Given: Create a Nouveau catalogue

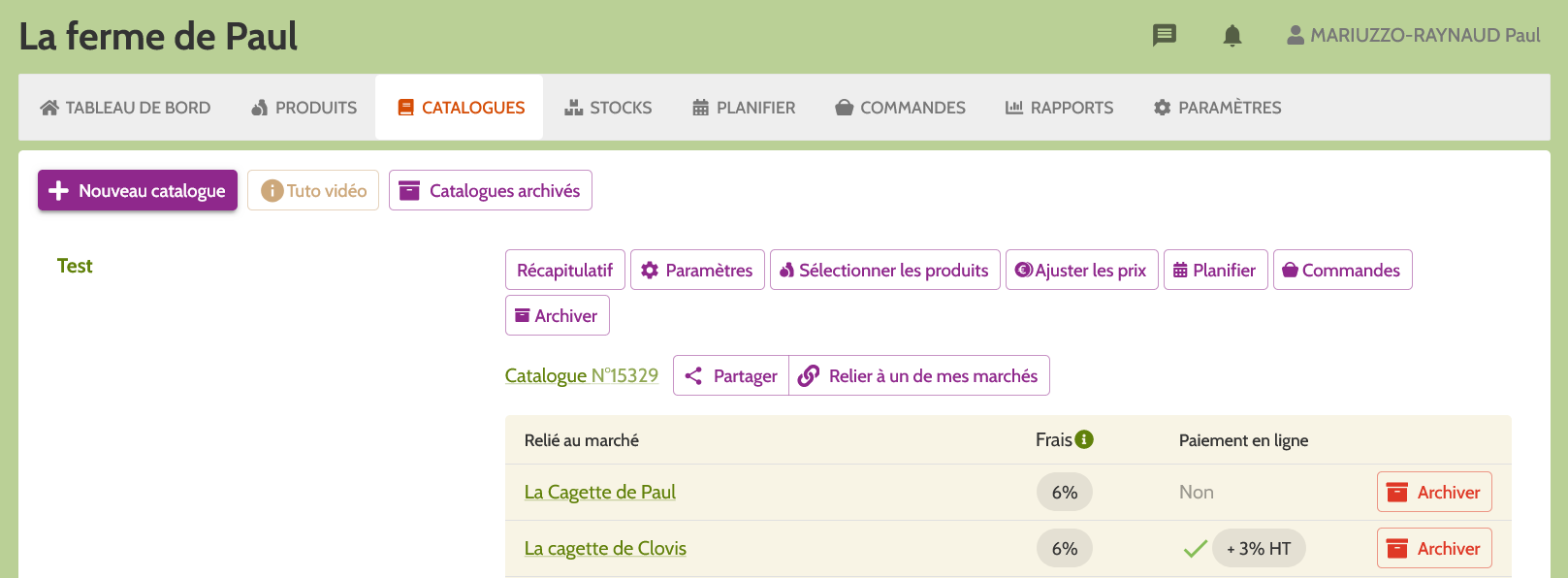Looking at the screenshot, I should pos(138,191).
